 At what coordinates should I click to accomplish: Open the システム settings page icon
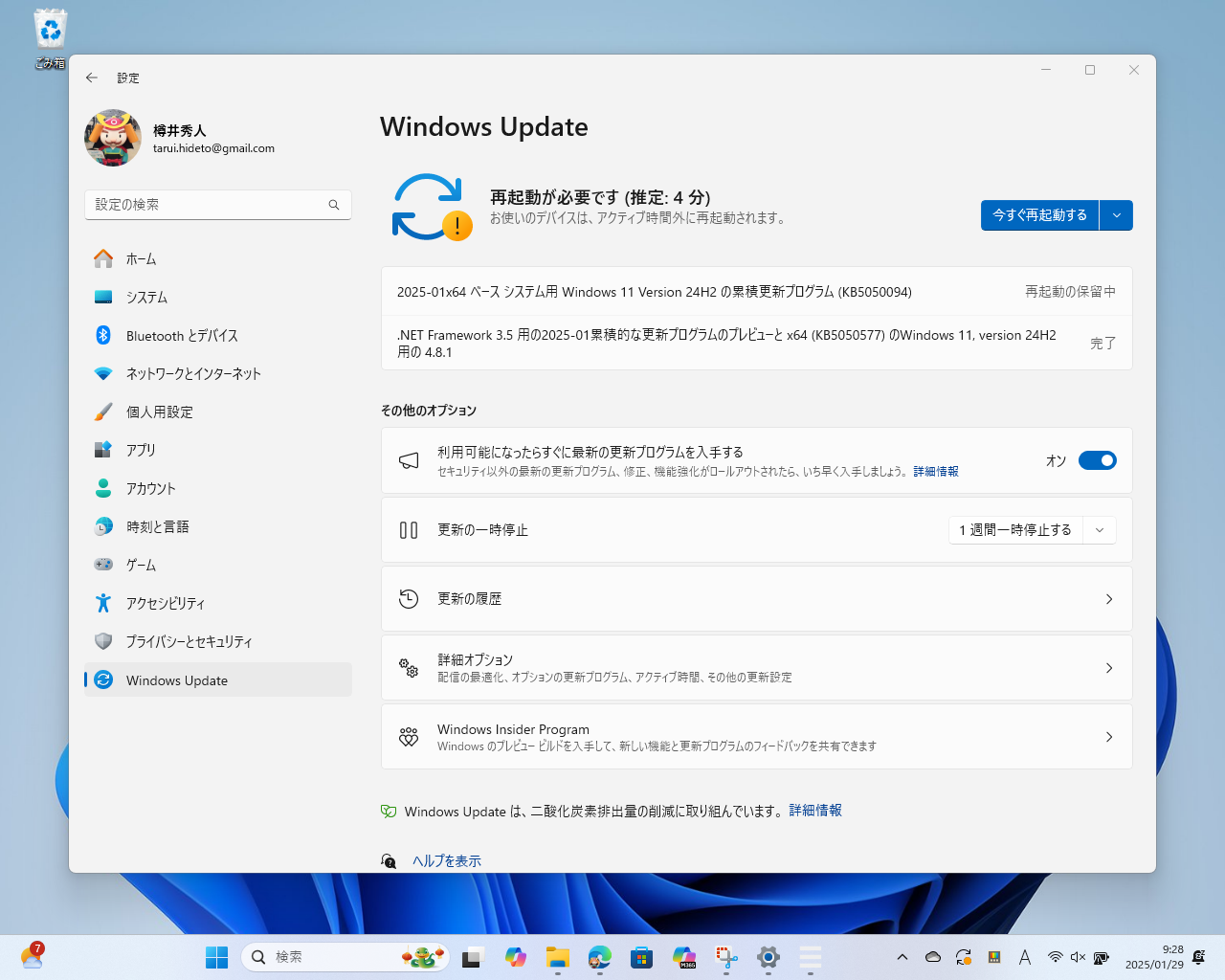(x=105, y=297)
